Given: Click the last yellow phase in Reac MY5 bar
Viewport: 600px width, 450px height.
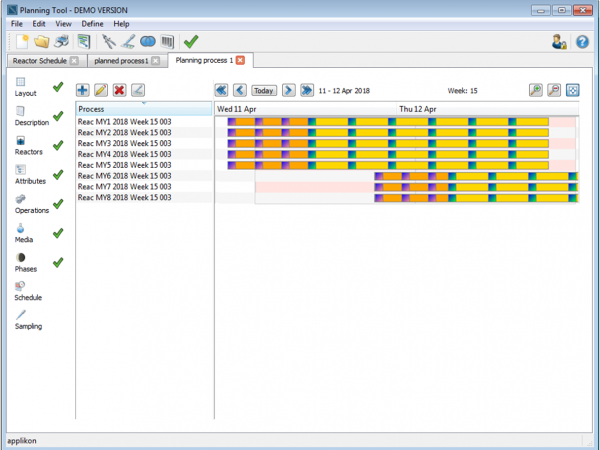Looking at the screenshot, I should 532,165.
